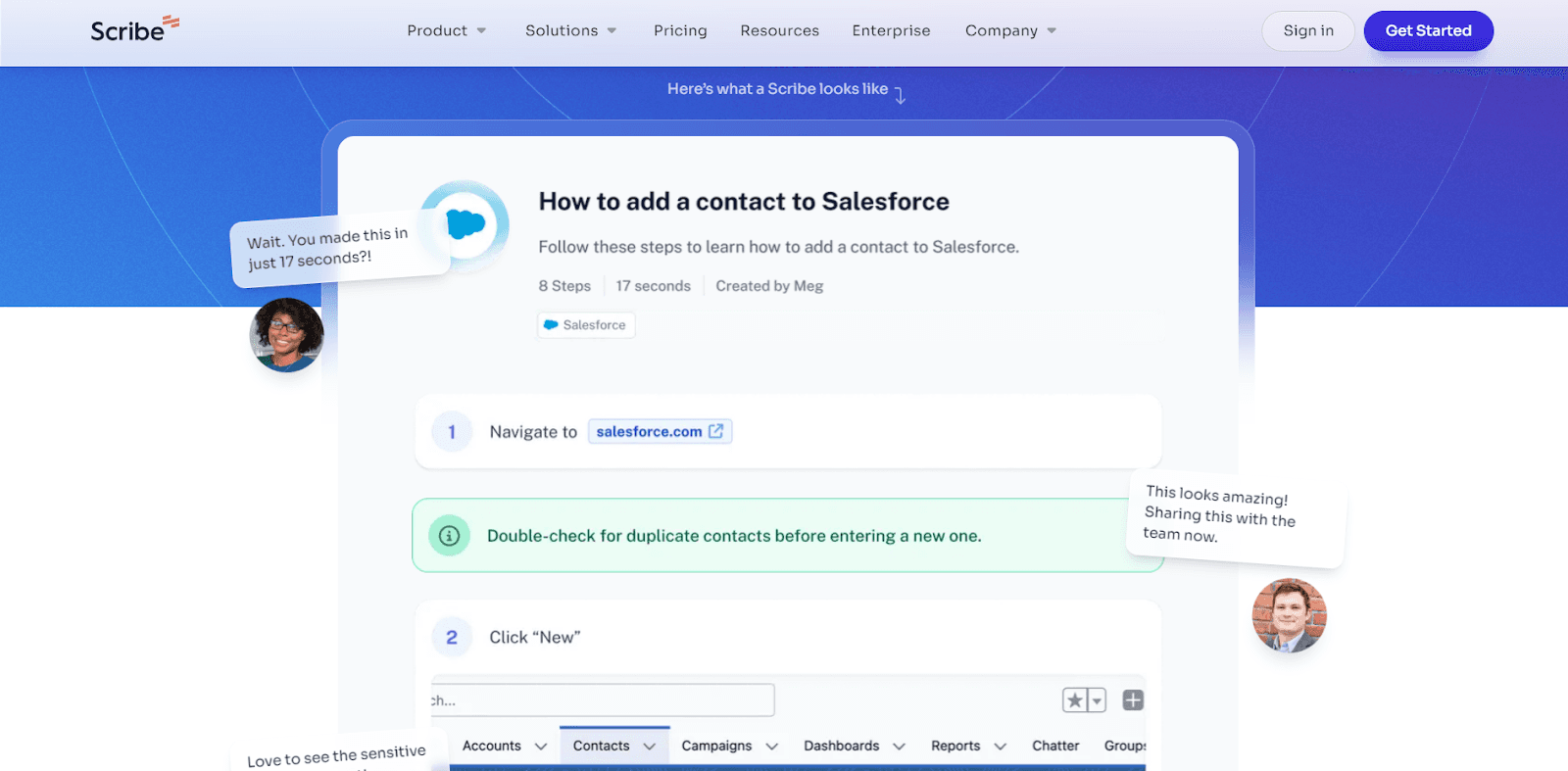Image resolution: width=1568 pixels, height=771 pixels.
Task: Click the plus icon in Salesforce toolbar
Action: tap(1133, 700)
